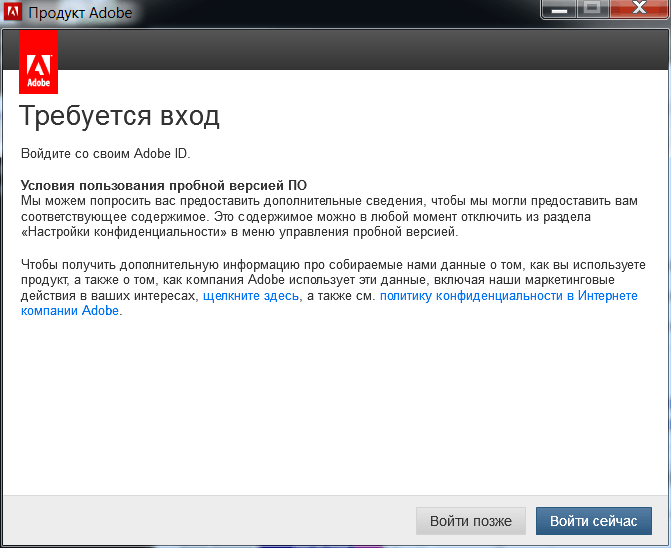Click the text 'Войдите со своим Adobe ID.'
The height and width of the screenshot is (548, 671).
coord(106,154)
